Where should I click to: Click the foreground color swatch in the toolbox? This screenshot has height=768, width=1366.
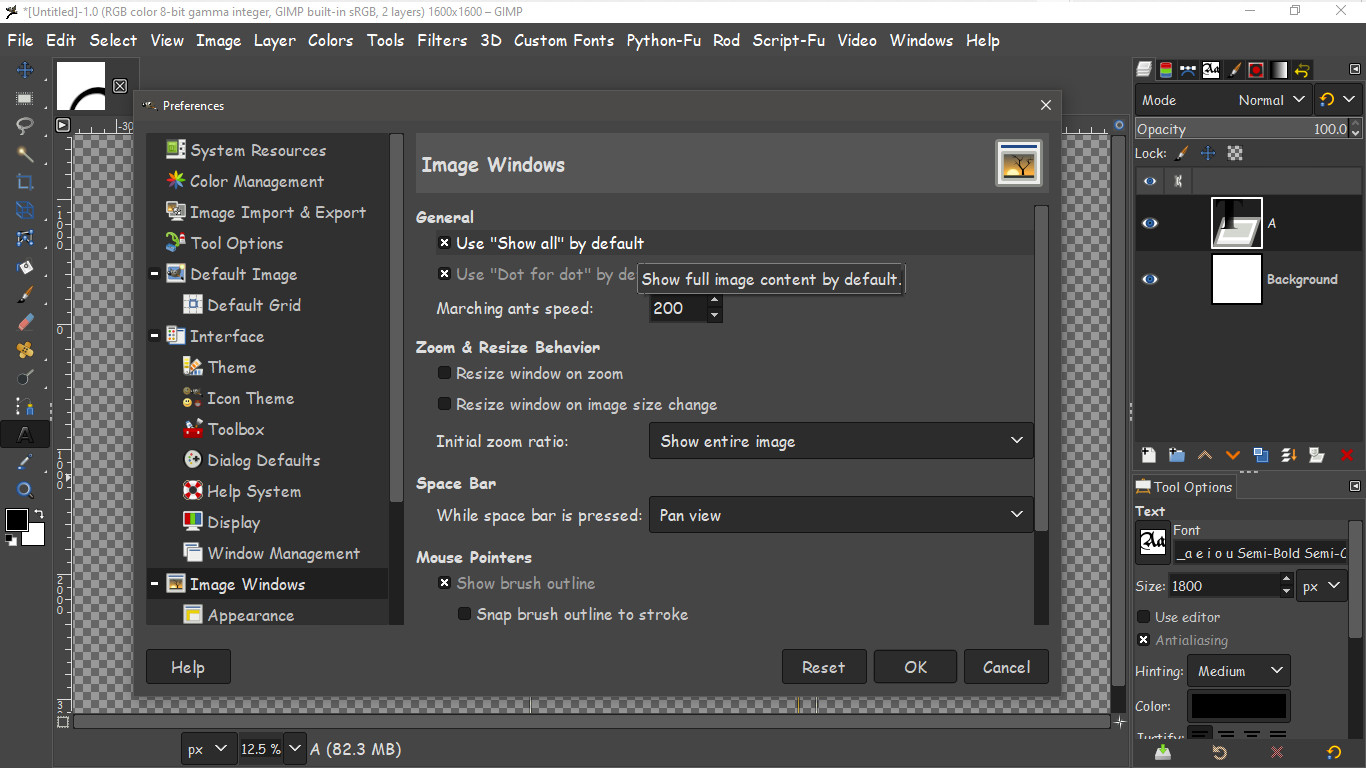click(x=17, y=520)
